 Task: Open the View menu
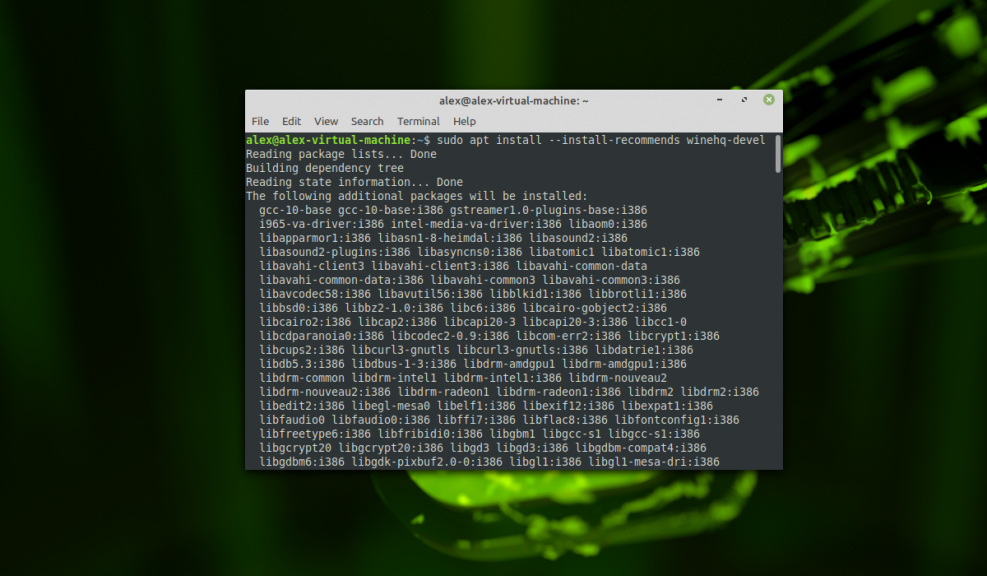[x=326, y=121]
